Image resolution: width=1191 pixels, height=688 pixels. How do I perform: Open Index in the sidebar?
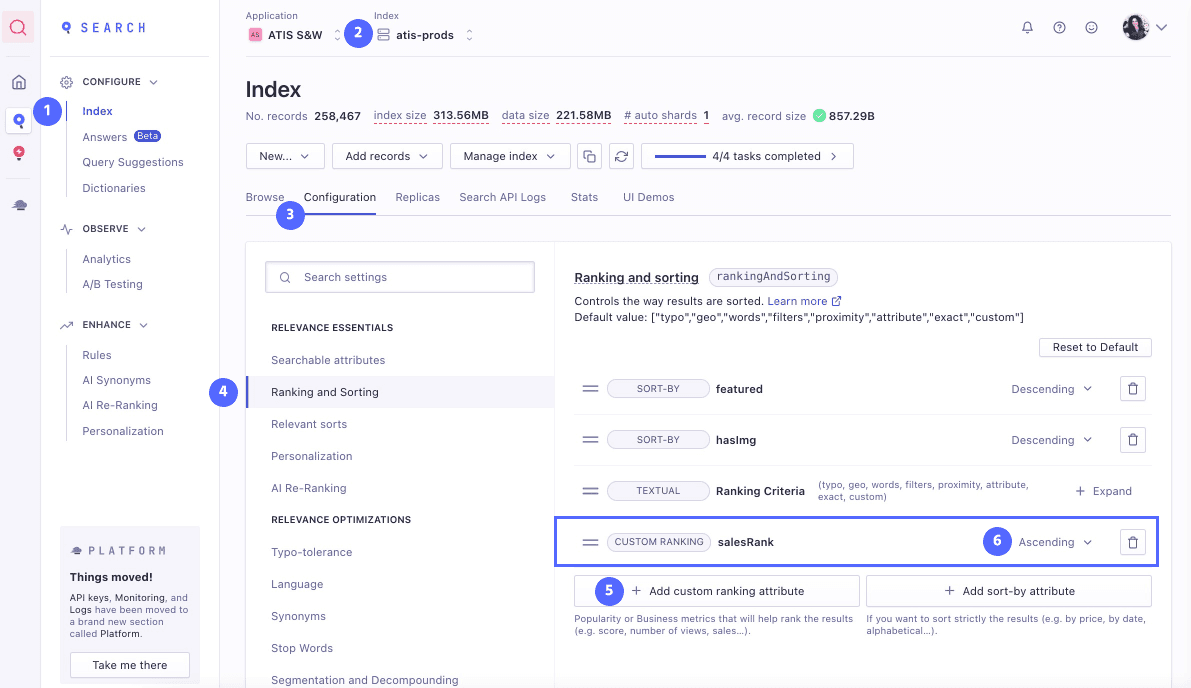coord(97,111)
